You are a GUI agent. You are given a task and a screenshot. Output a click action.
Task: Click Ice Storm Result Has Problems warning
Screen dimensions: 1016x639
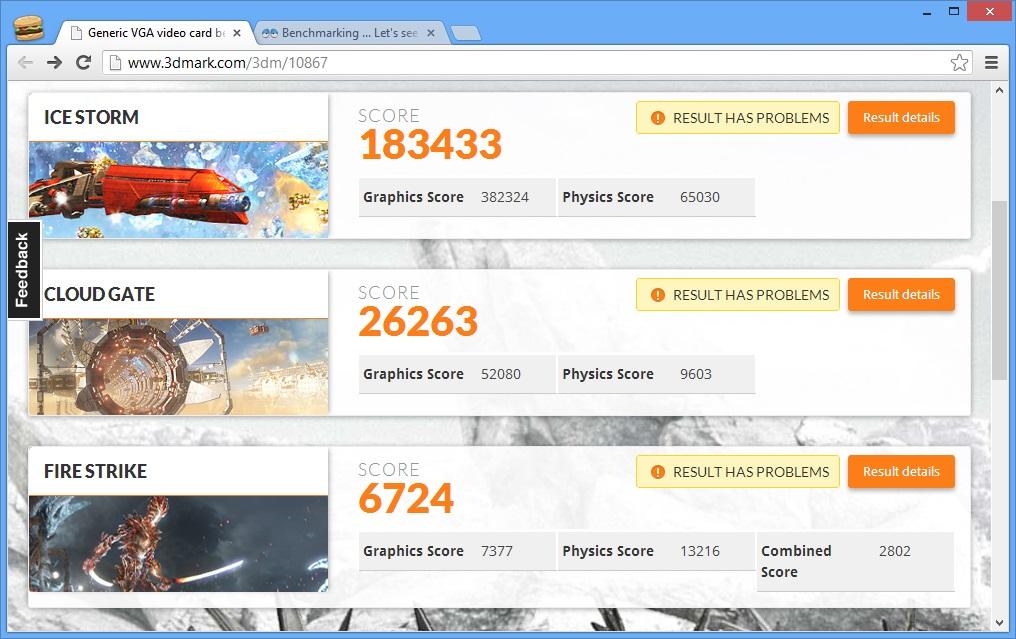738,117
